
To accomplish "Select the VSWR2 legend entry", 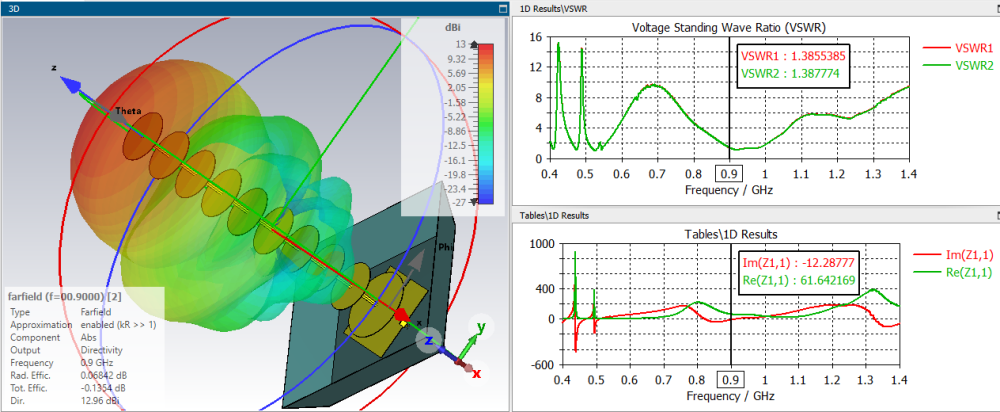I will (x=959, y=65).
